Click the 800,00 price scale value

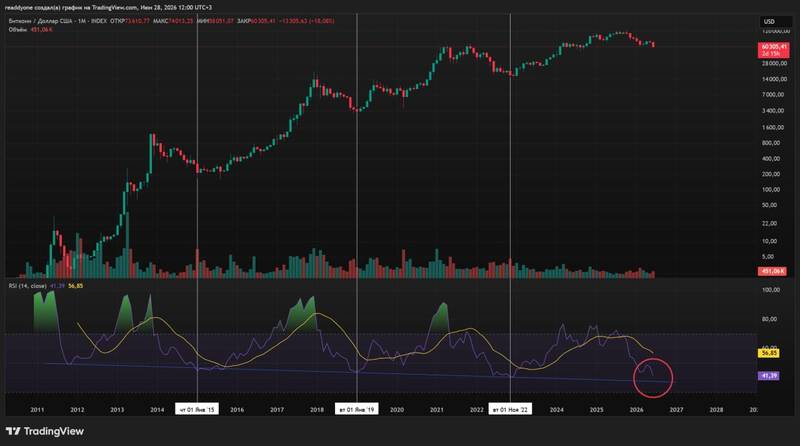770,143
